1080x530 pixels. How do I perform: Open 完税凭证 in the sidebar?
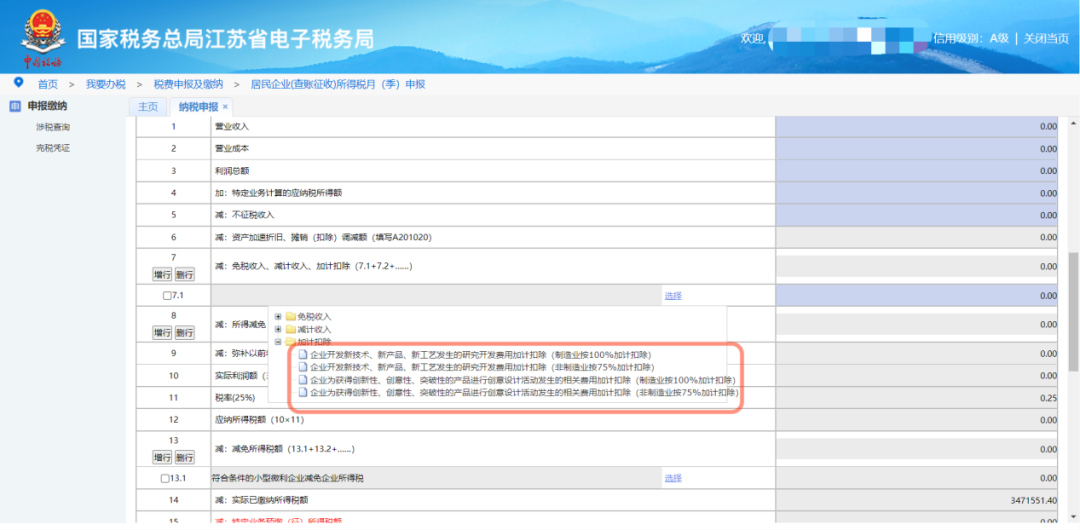(x=53, y=148)
